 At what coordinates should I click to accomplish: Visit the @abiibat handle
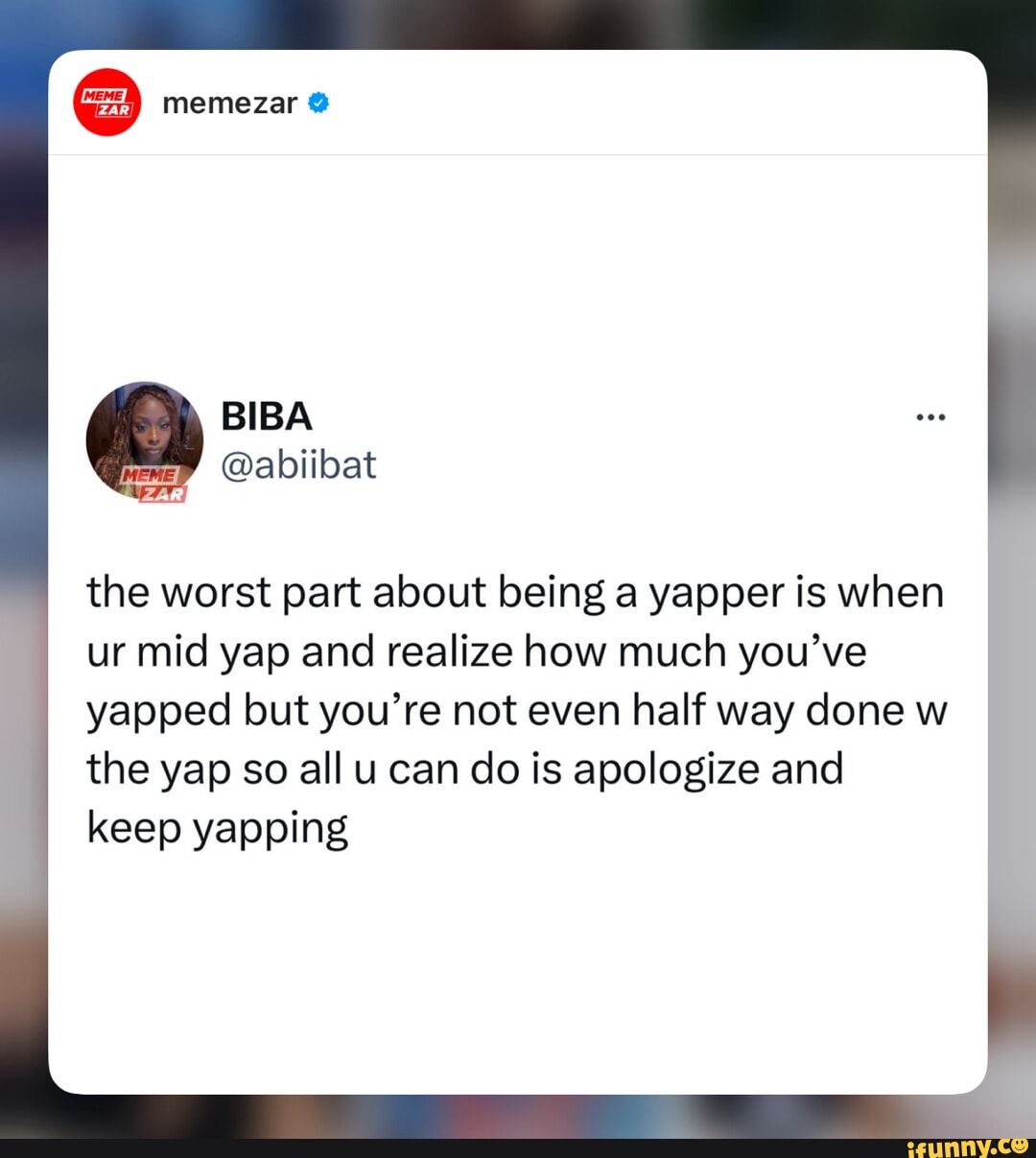[x=298, y=464]
